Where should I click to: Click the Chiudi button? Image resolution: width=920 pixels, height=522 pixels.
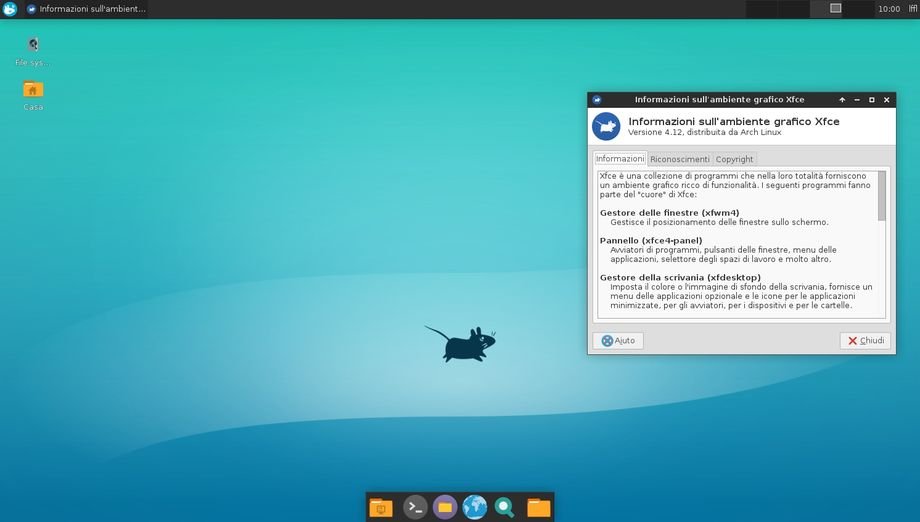865,341
